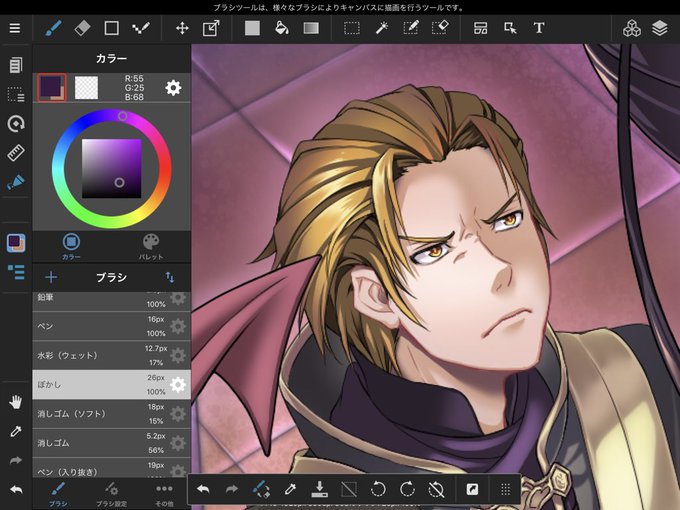This screenshot has width=680, height=510.
Task: Select the selection pen tool
Action: [410, 29]
